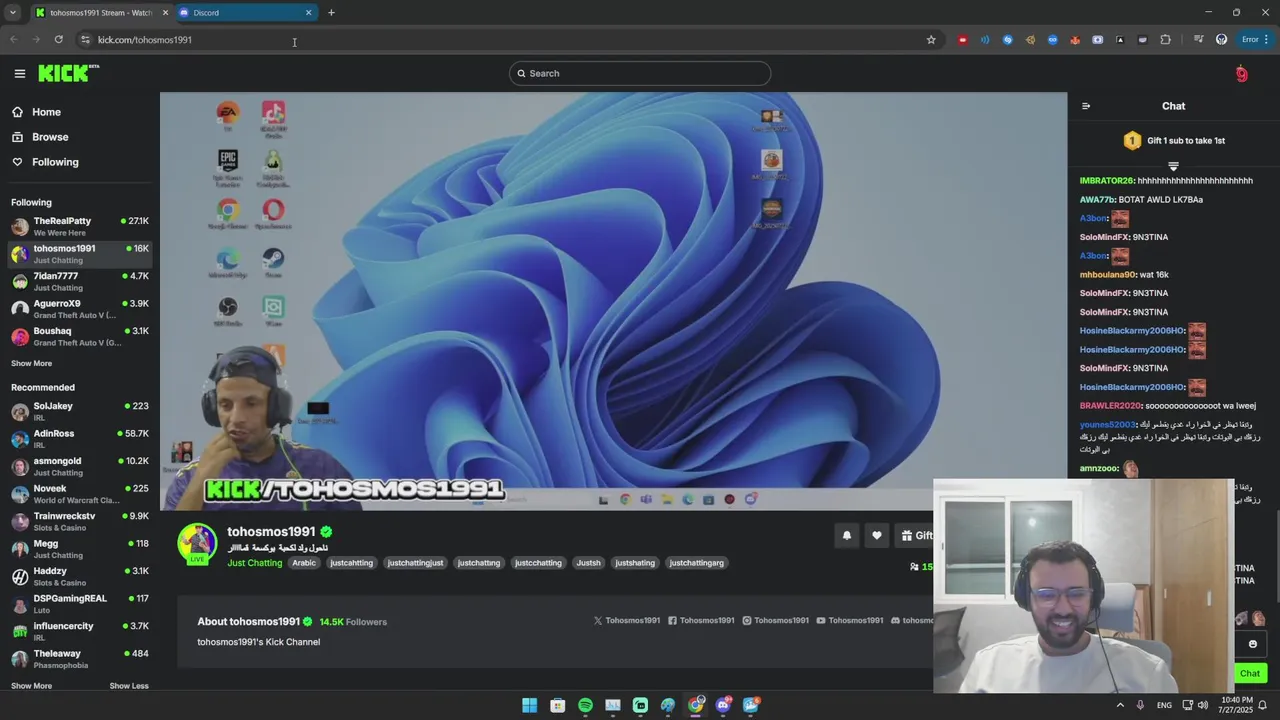Click the search box
Viewport: 1280px width, 720px height.
640,73
